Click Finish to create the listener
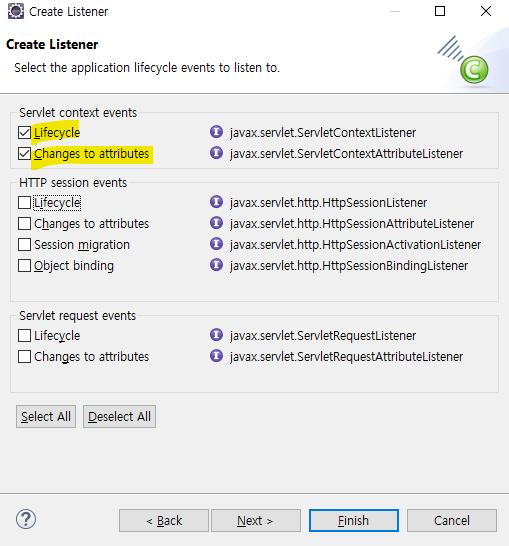The height and width of the screenshot is (546, 509). tap(354, 521)
